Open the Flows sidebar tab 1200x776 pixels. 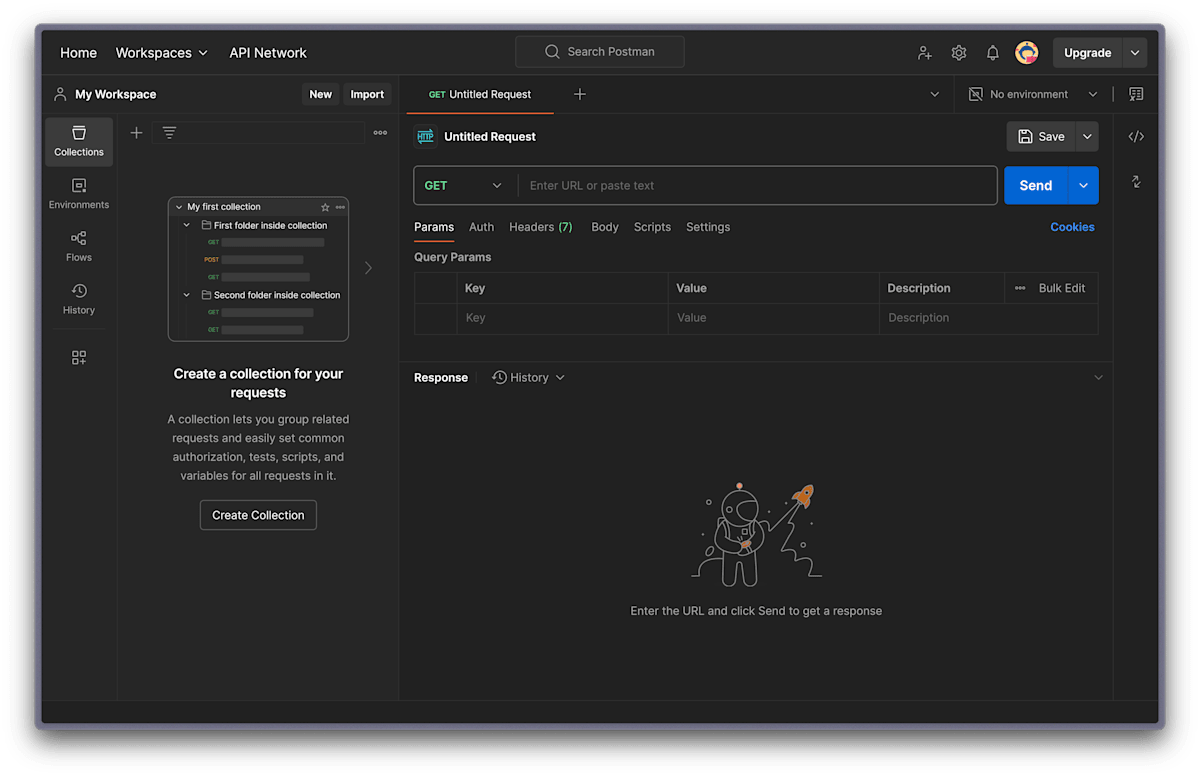[79, 247]
